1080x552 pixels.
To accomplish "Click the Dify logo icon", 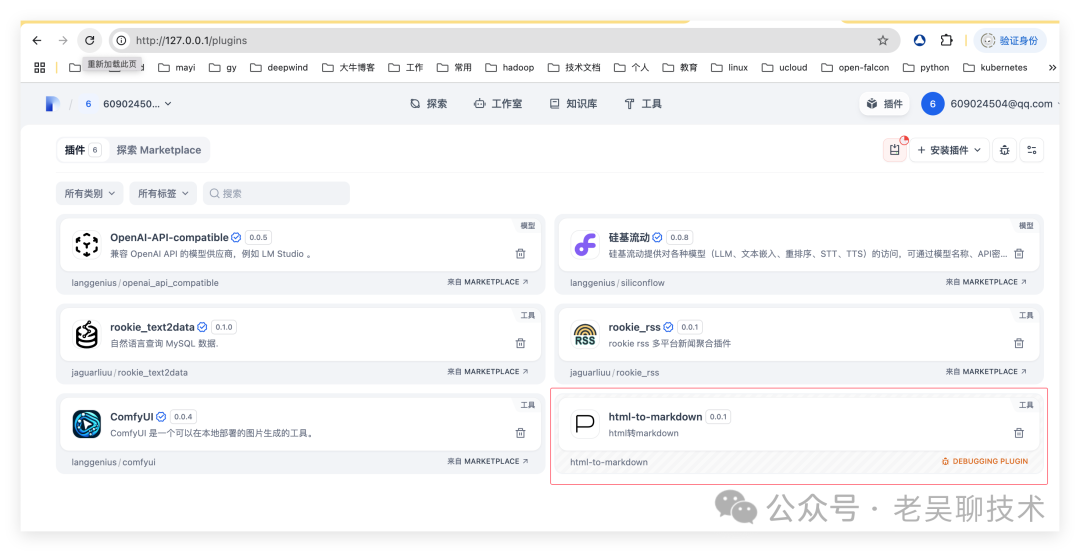I will tap(52, 104).
